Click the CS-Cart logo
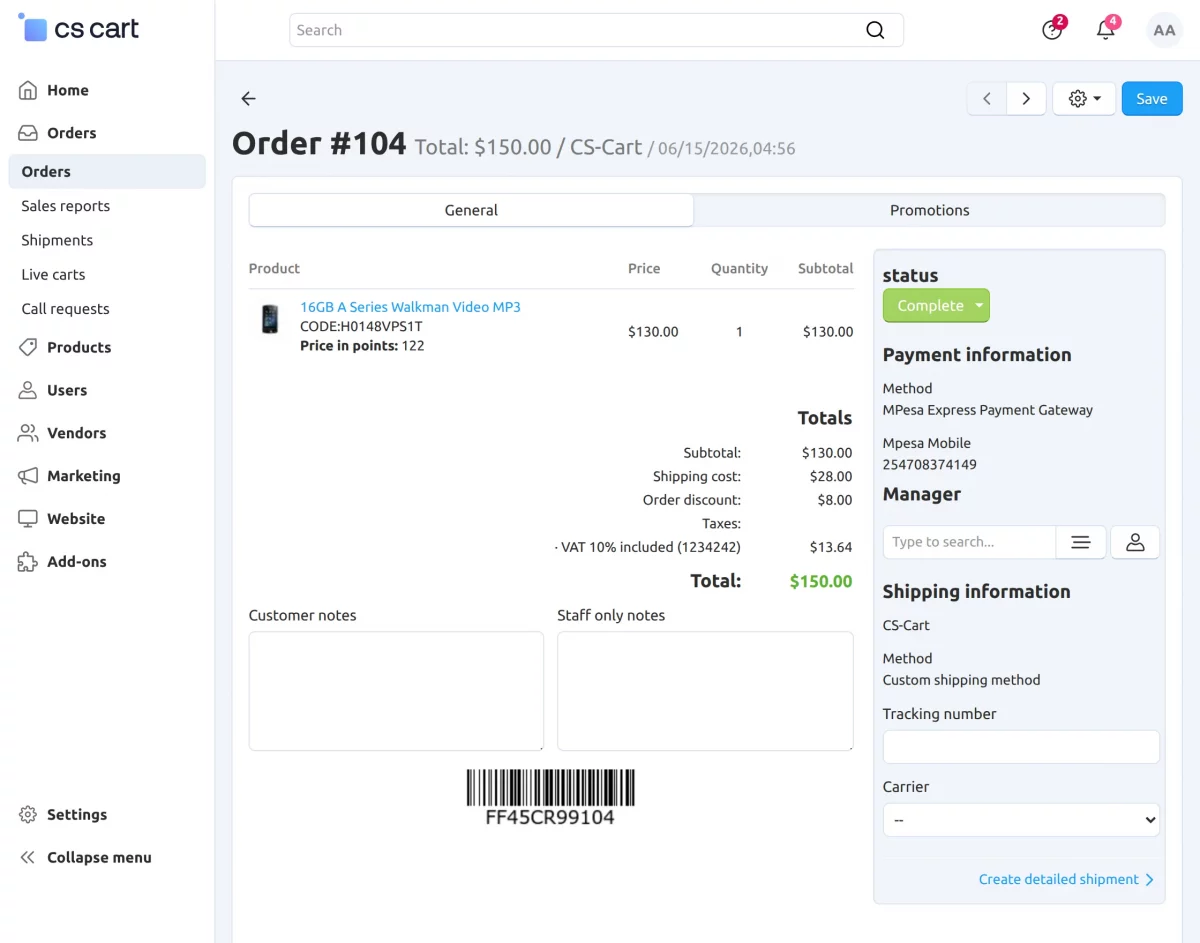The image size is (1200, 943). (x=79, y=28)
